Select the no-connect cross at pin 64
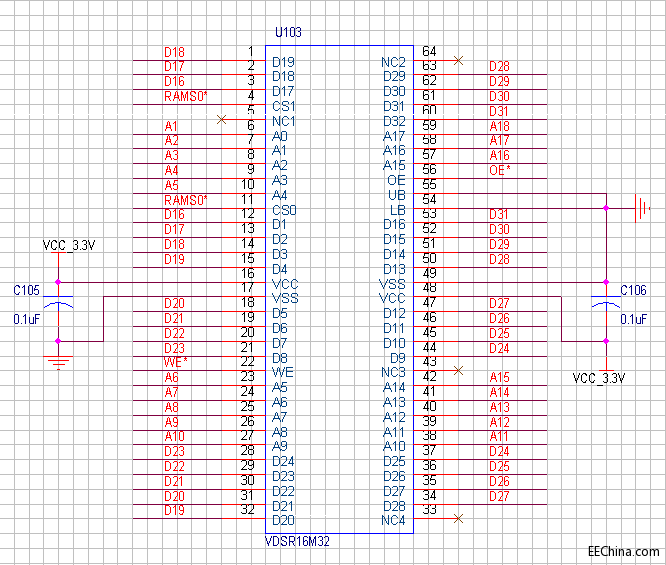This screenshot has height=565, width=666. pos(458,60)
